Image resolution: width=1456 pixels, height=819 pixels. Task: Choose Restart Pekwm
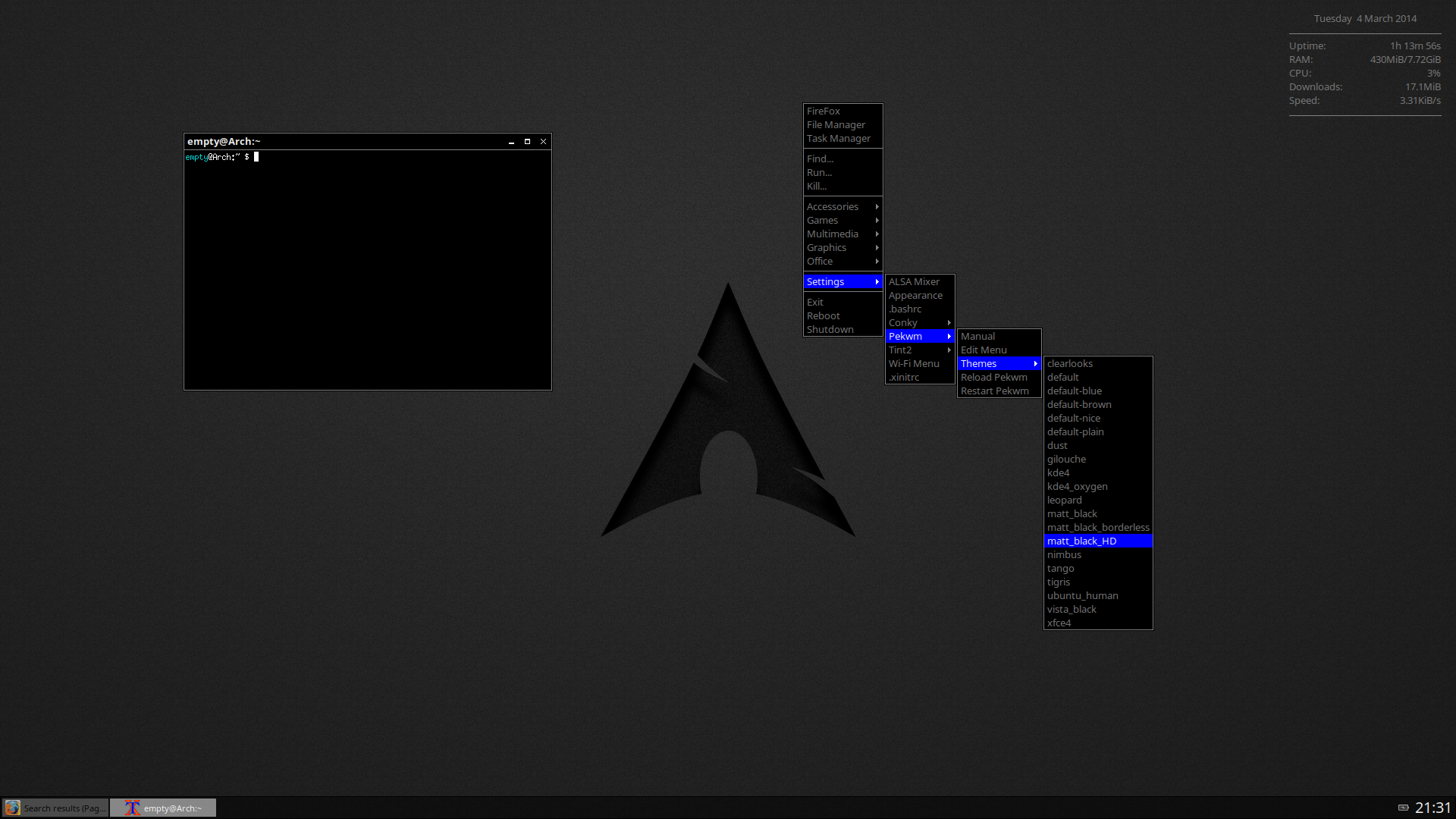999,391
